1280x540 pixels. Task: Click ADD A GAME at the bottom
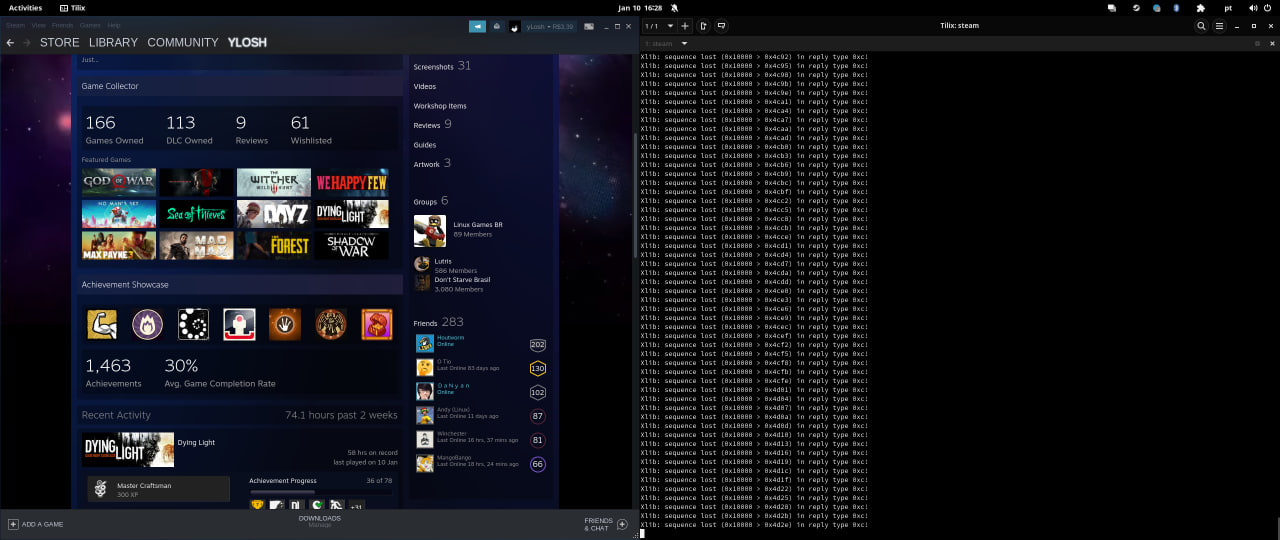click(35, 524)
